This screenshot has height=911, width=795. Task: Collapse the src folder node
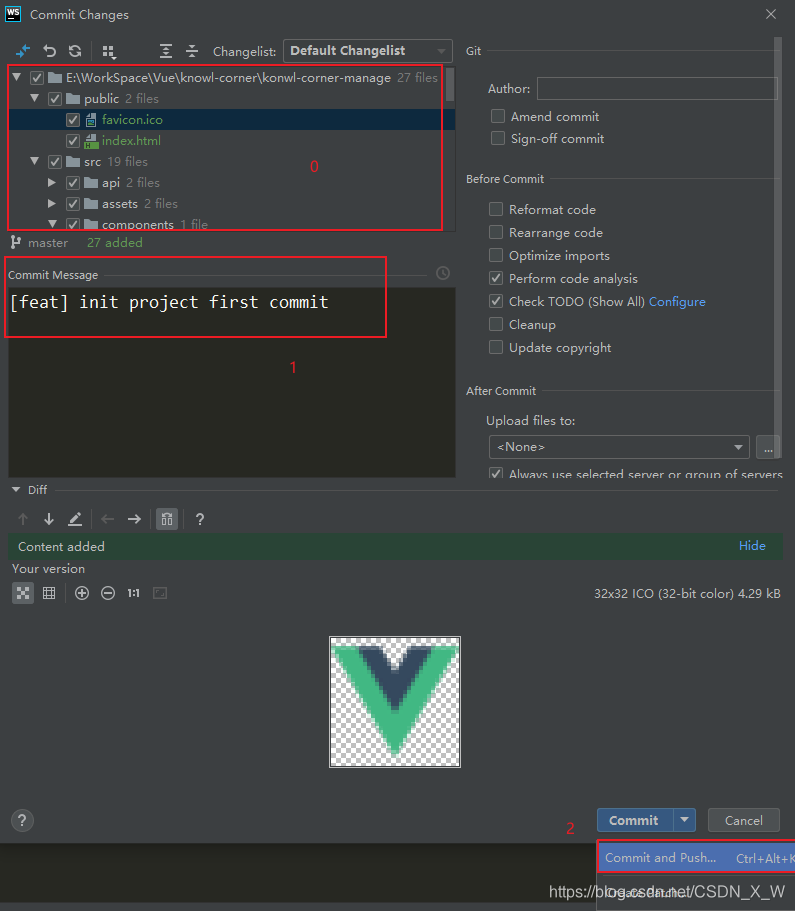[35, 161]
